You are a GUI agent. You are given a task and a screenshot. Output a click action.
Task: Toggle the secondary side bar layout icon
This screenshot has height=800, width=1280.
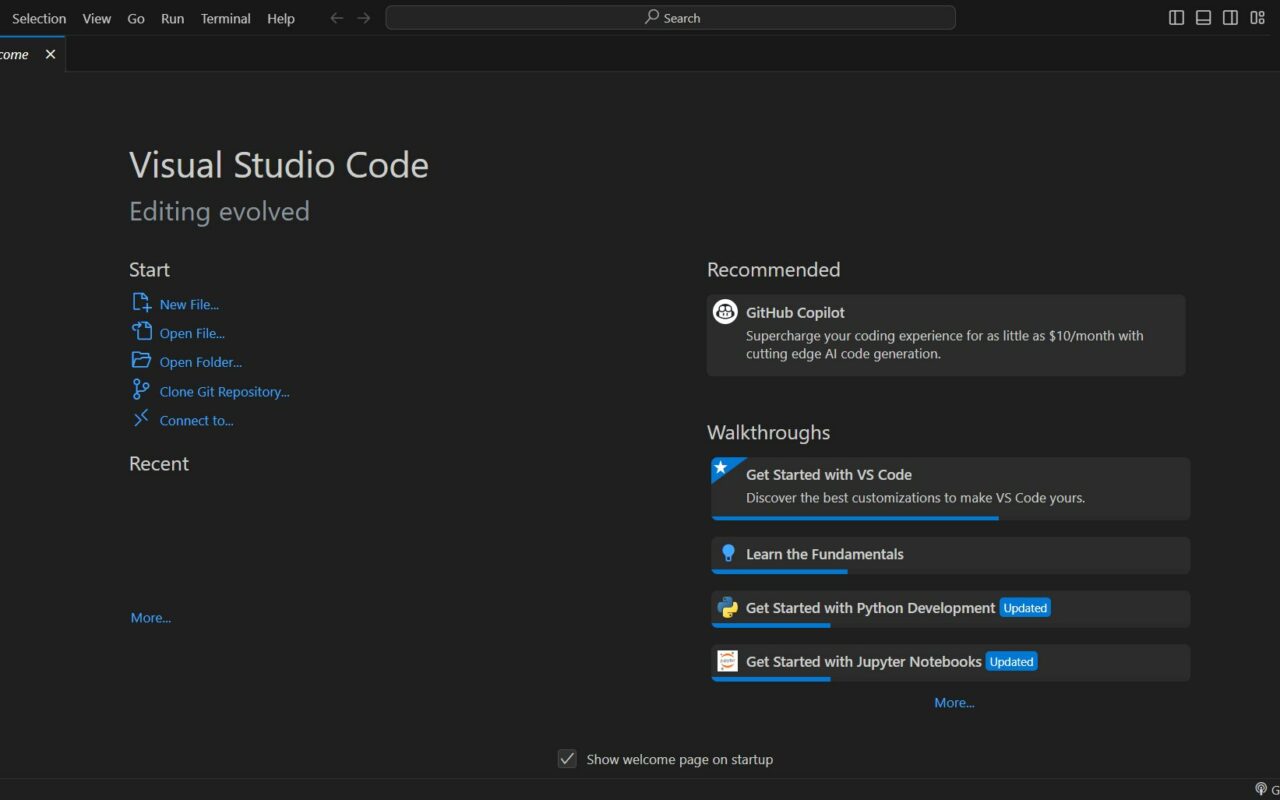pyautogui.click(x=1231, y=18)
